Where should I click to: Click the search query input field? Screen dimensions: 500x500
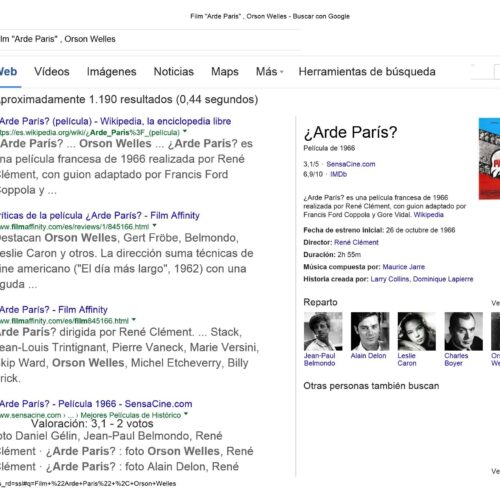pos(150,39)
